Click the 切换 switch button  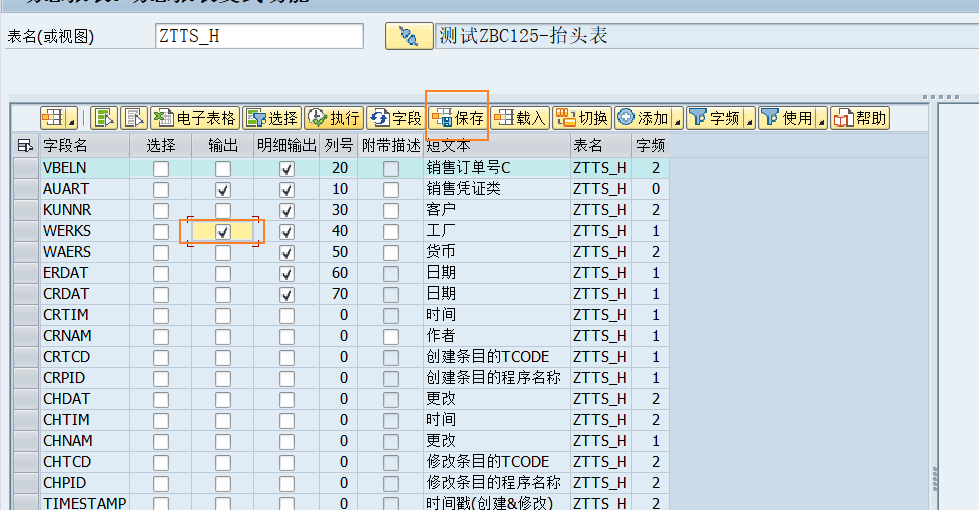pyautogui.click(x=582, y=118)
